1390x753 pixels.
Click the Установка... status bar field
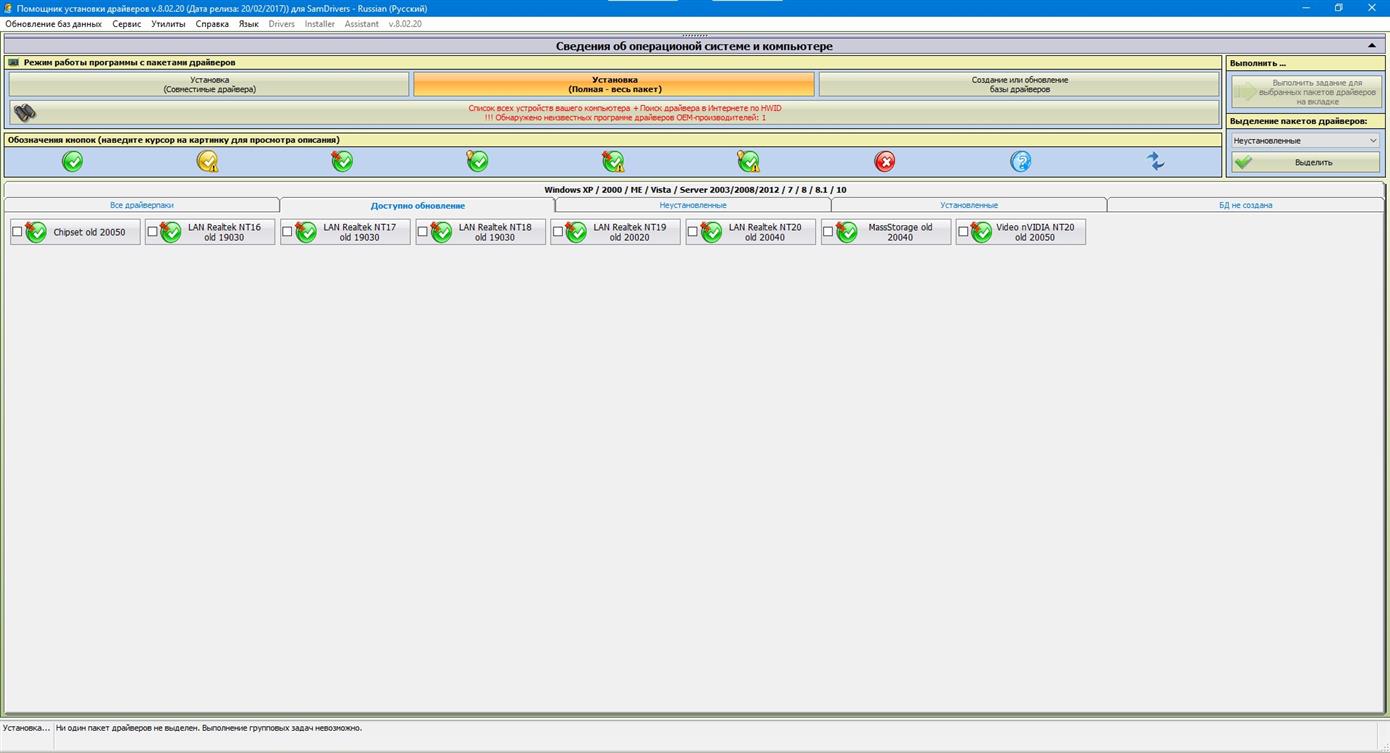click(x=26, y=728)
